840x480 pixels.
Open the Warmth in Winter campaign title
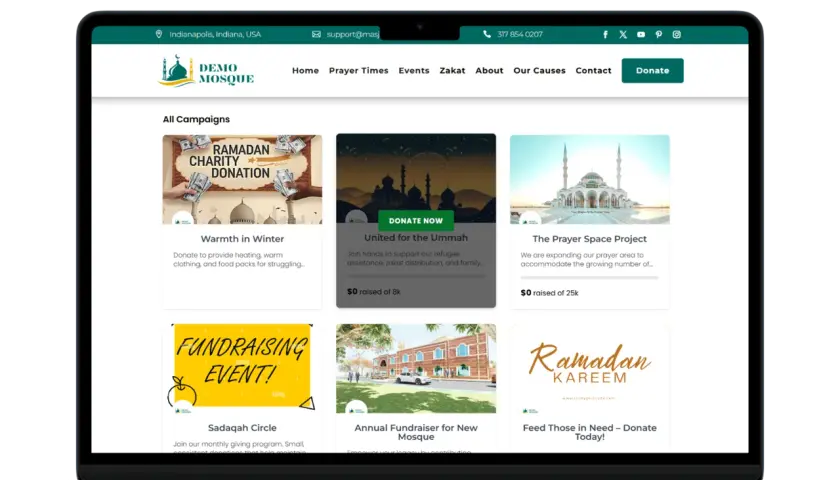[242, 239]
